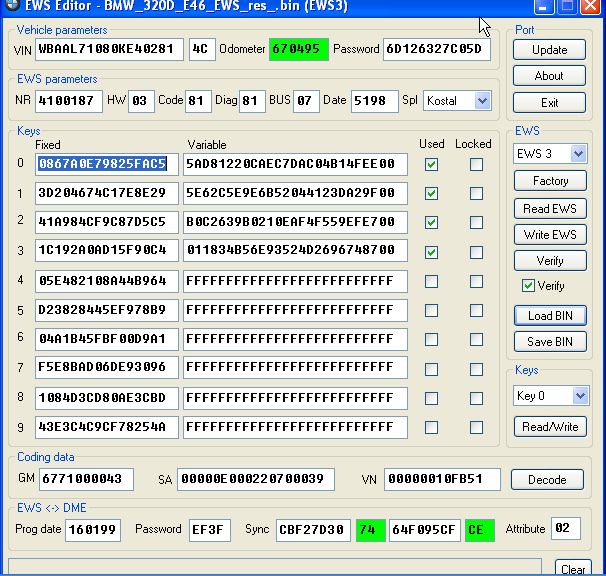This screenshot has width=606, height=576.
Task: Click the Update button
Action: point(549,50)
